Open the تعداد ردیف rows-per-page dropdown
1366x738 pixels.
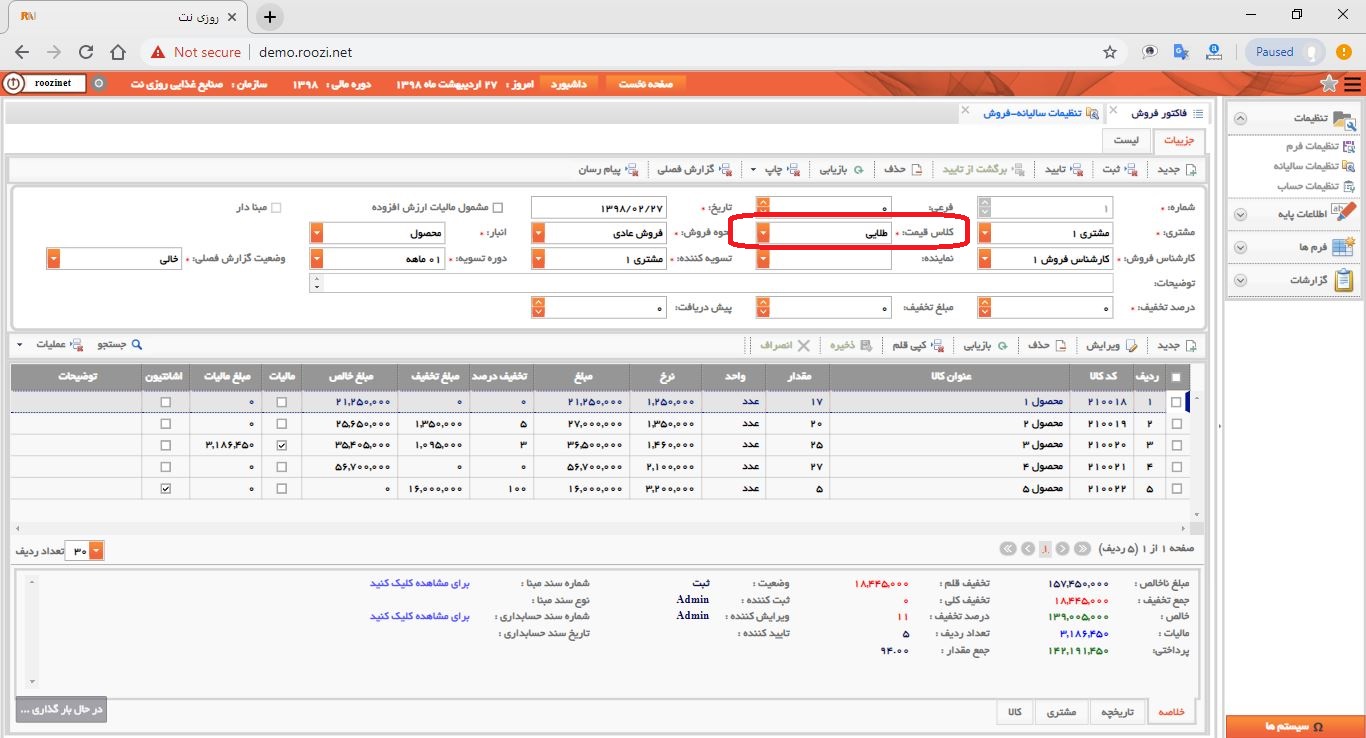[96, 551]
